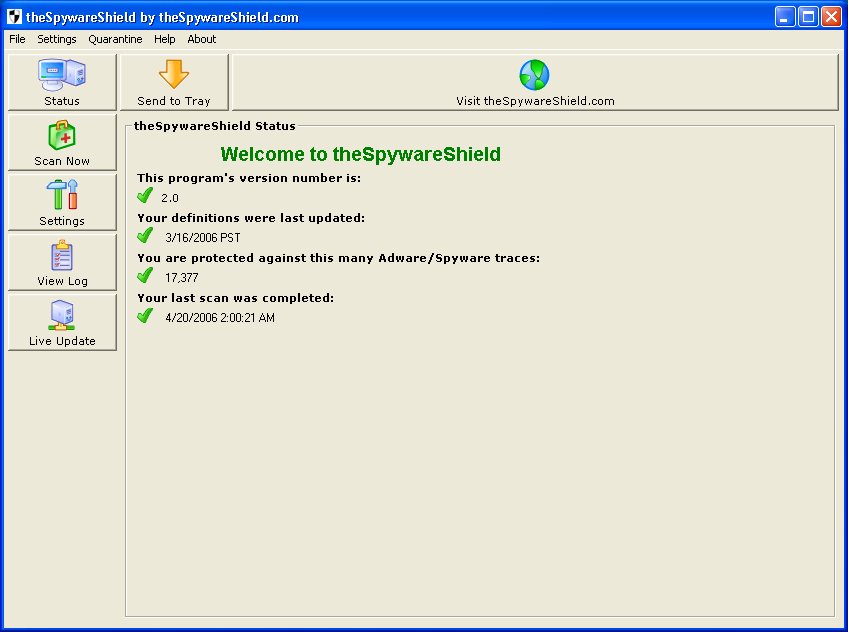Start a scan with Scan Now
The height and width of the screenshot is (632, 848).
pyautogui.click(x=62, y=142)
